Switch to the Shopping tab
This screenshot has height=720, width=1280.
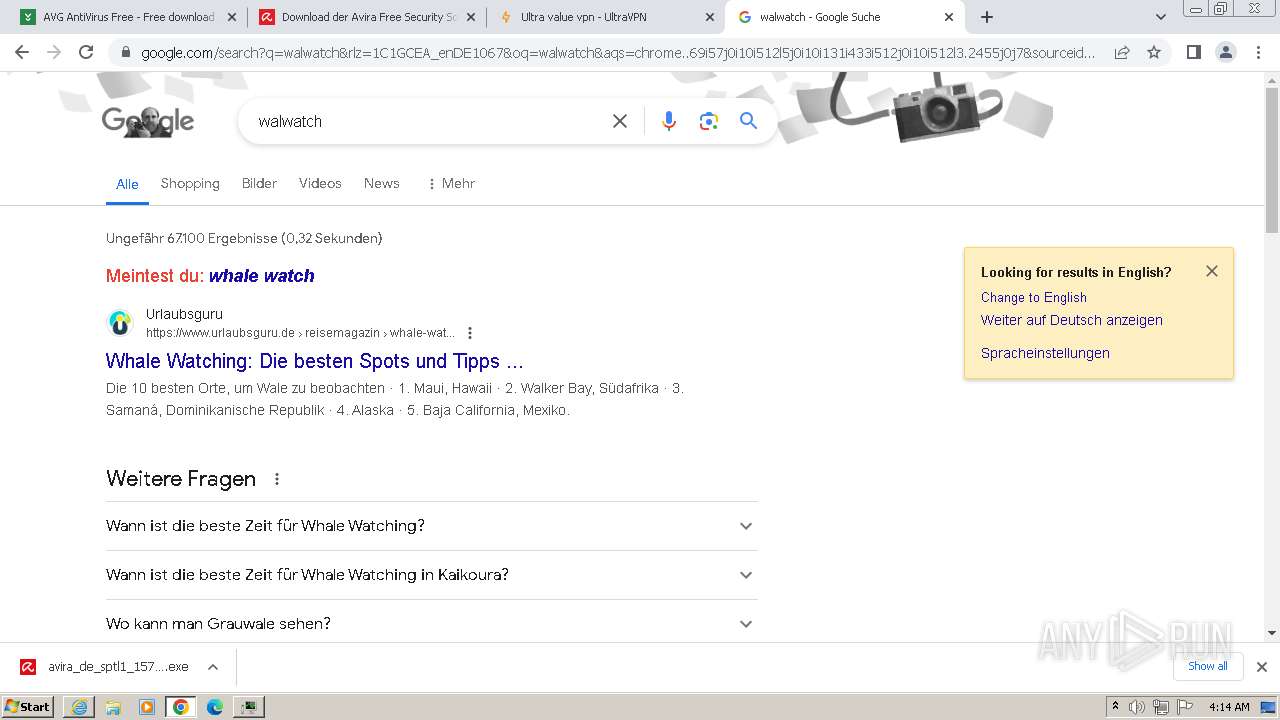[190, 183]
